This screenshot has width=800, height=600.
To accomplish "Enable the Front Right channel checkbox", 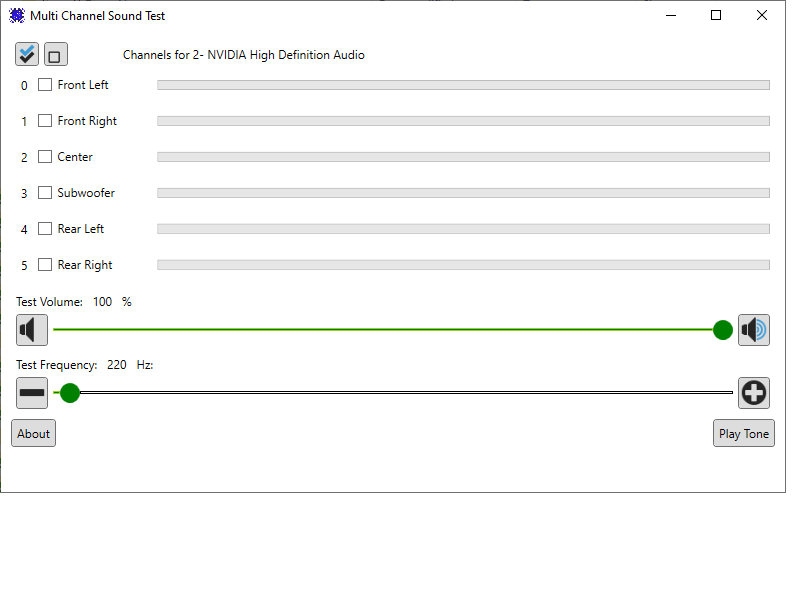I will tap(45, 121).
